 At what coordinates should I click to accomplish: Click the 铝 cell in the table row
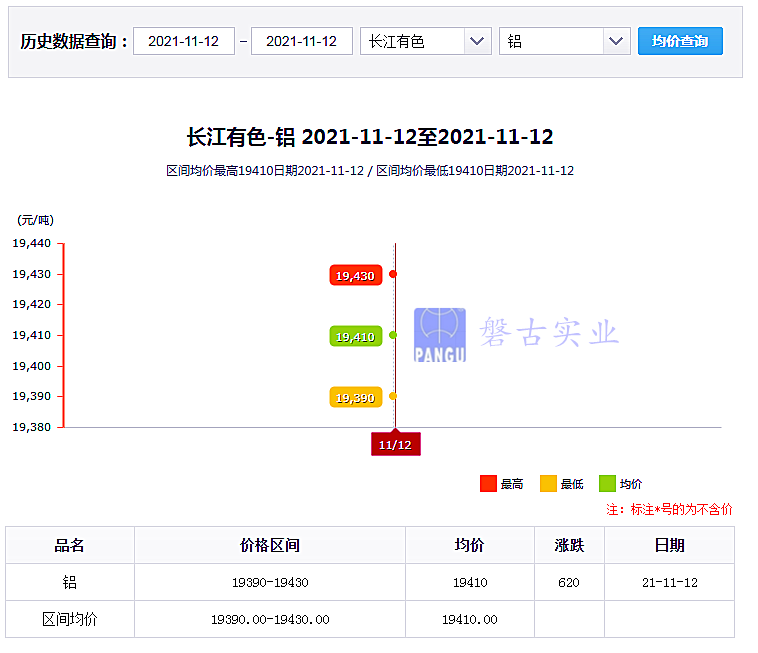pos(70,582)
